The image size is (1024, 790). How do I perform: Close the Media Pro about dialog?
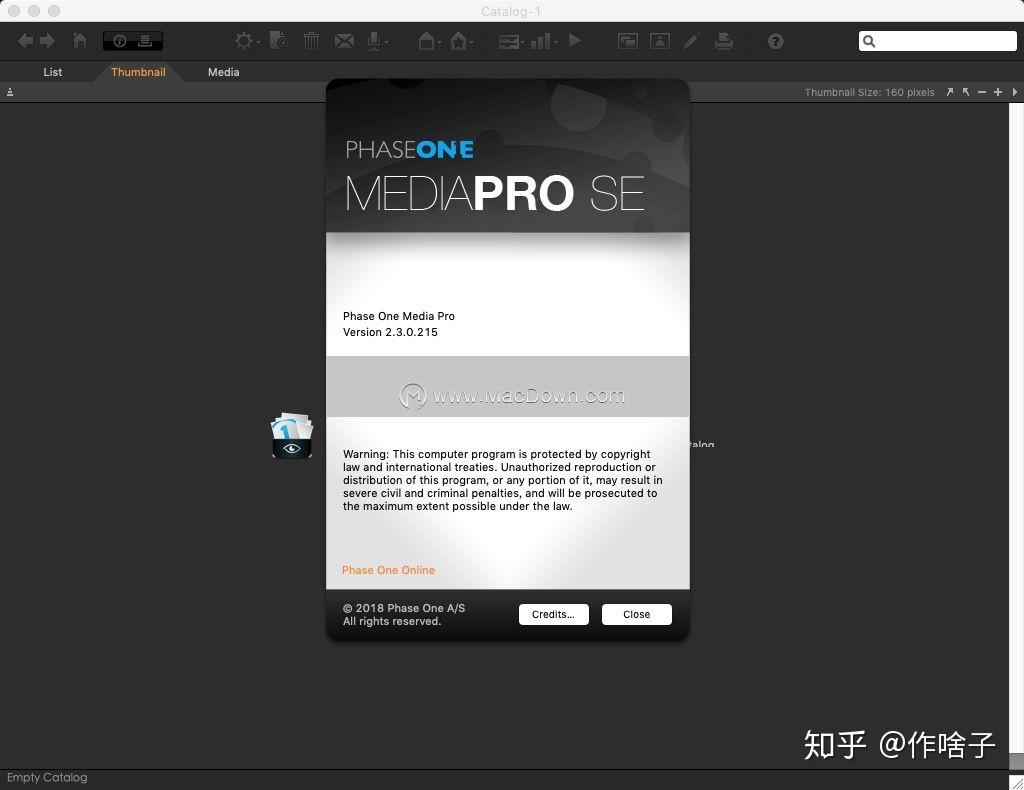tap(636, 614)
